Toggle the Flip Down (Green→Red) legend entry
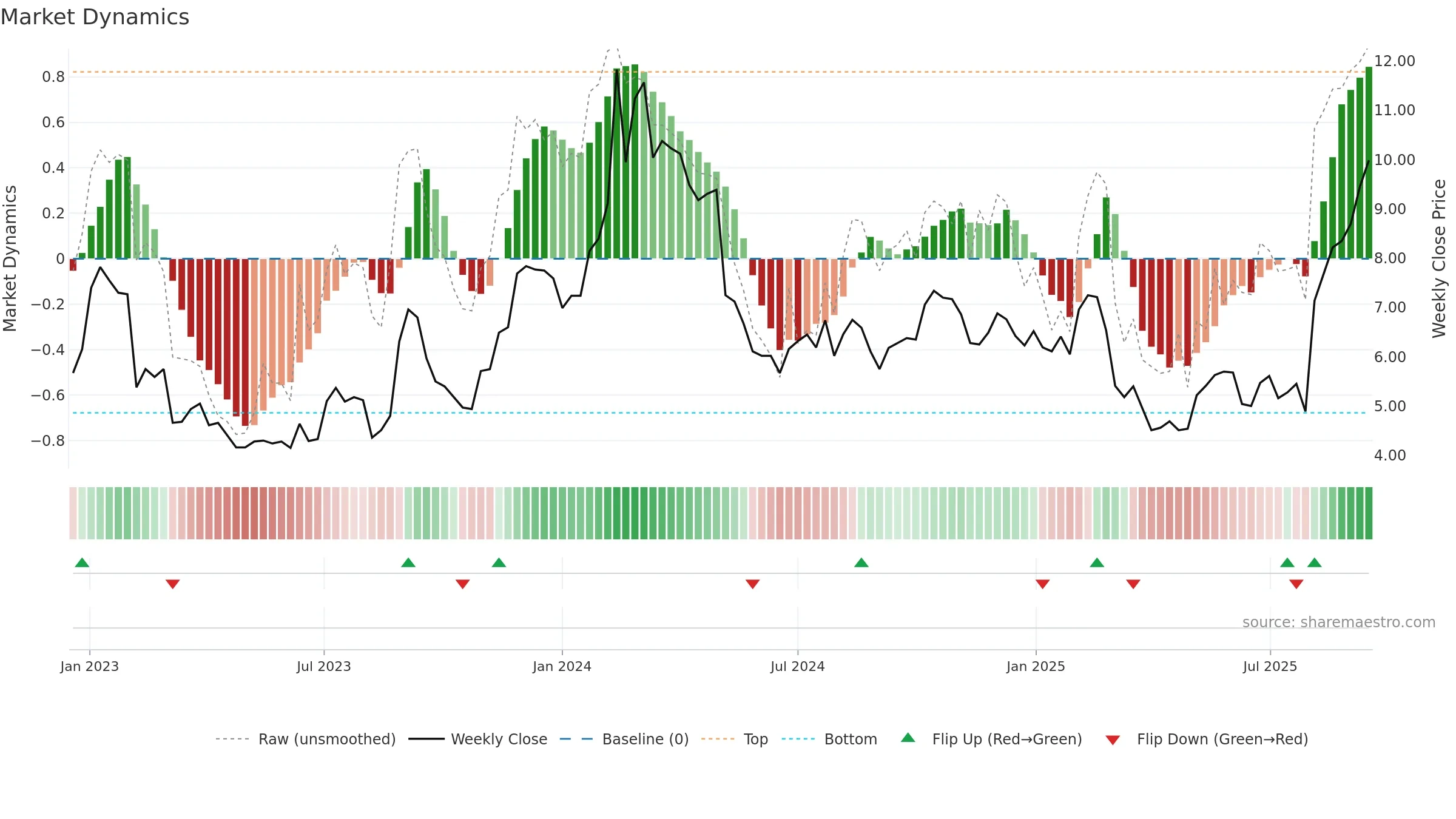Viewport: 1456px width, 819px height. (x=1207, y=739)
